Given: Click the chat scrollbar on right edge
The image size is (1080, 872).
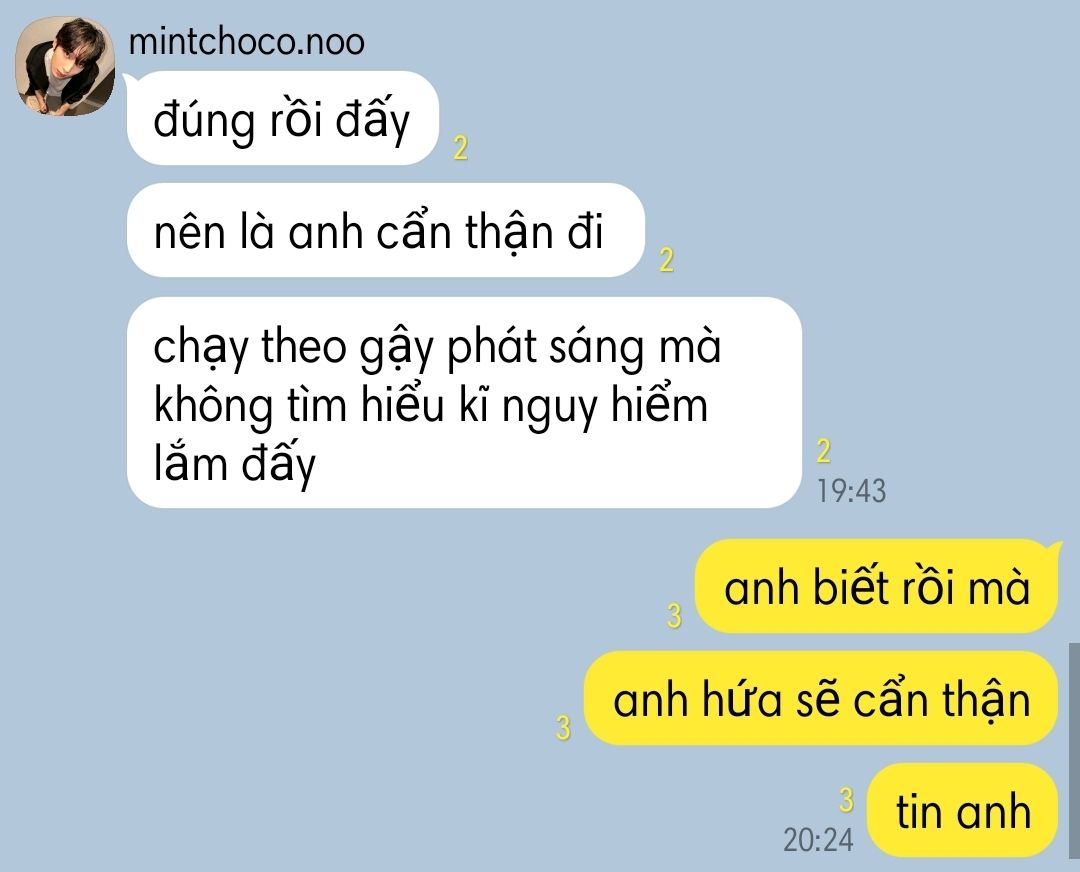Looking at the screenshot, I should (1075, 756).
